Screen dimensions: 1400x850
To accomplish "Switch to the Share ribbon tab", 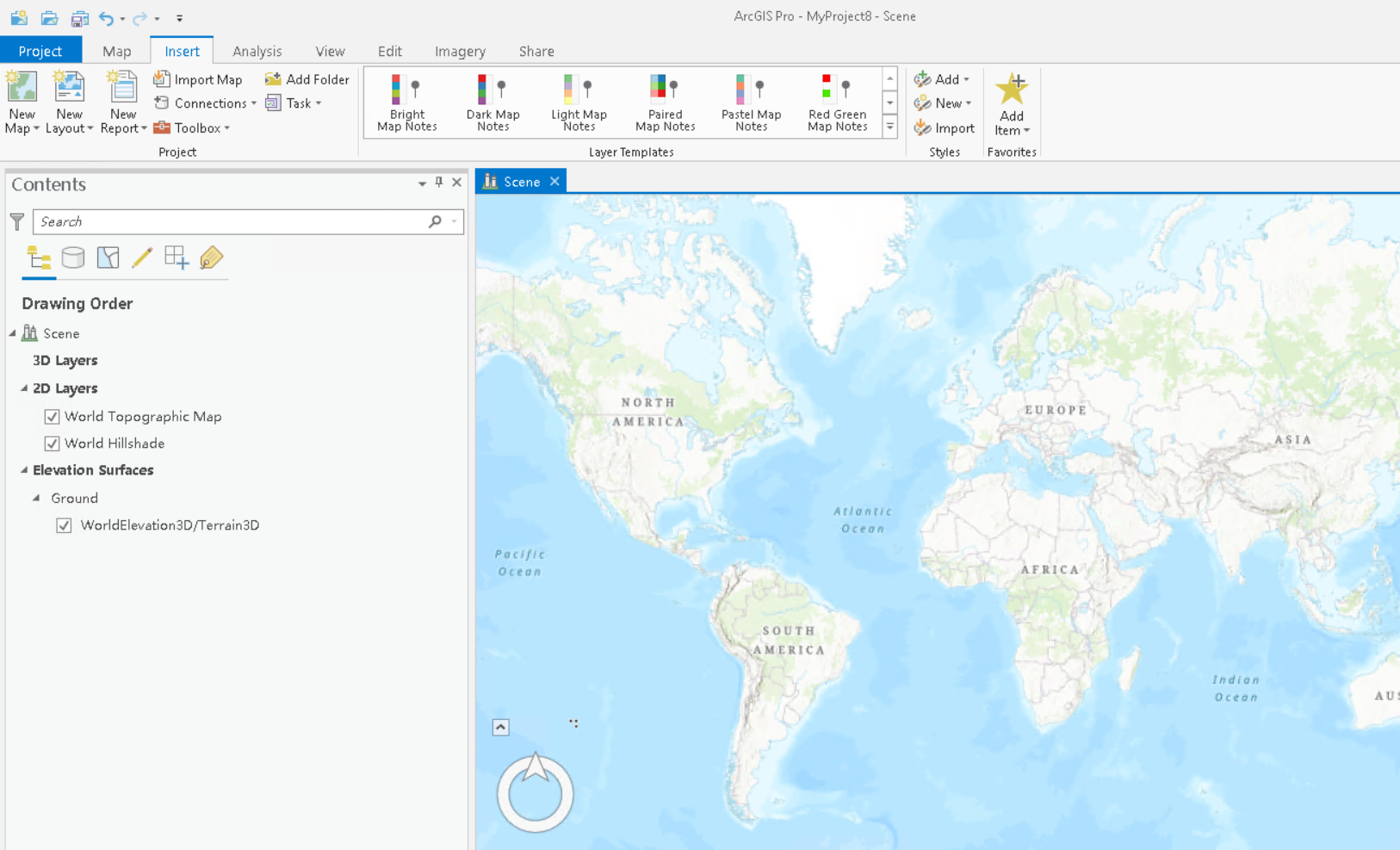I will coord(536,51).
